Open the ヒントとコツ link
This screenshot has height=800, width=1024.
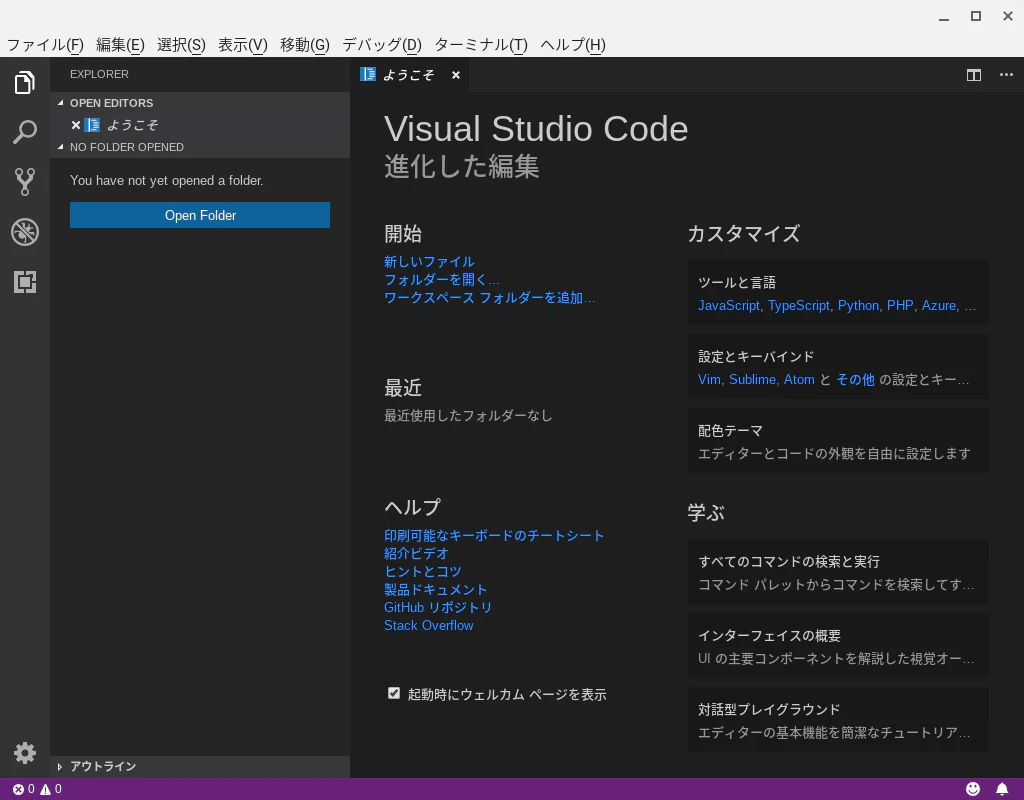[x=423, y=571]
